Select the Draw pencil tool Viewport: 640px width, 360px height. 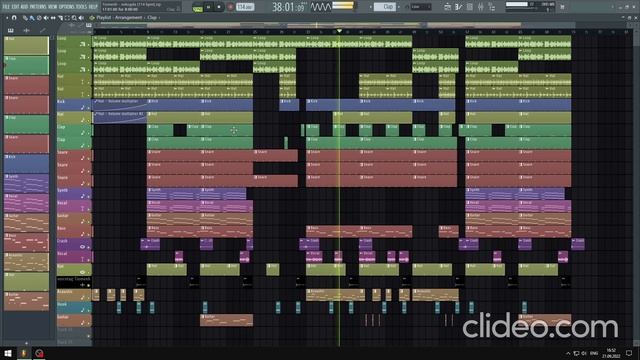25,18
